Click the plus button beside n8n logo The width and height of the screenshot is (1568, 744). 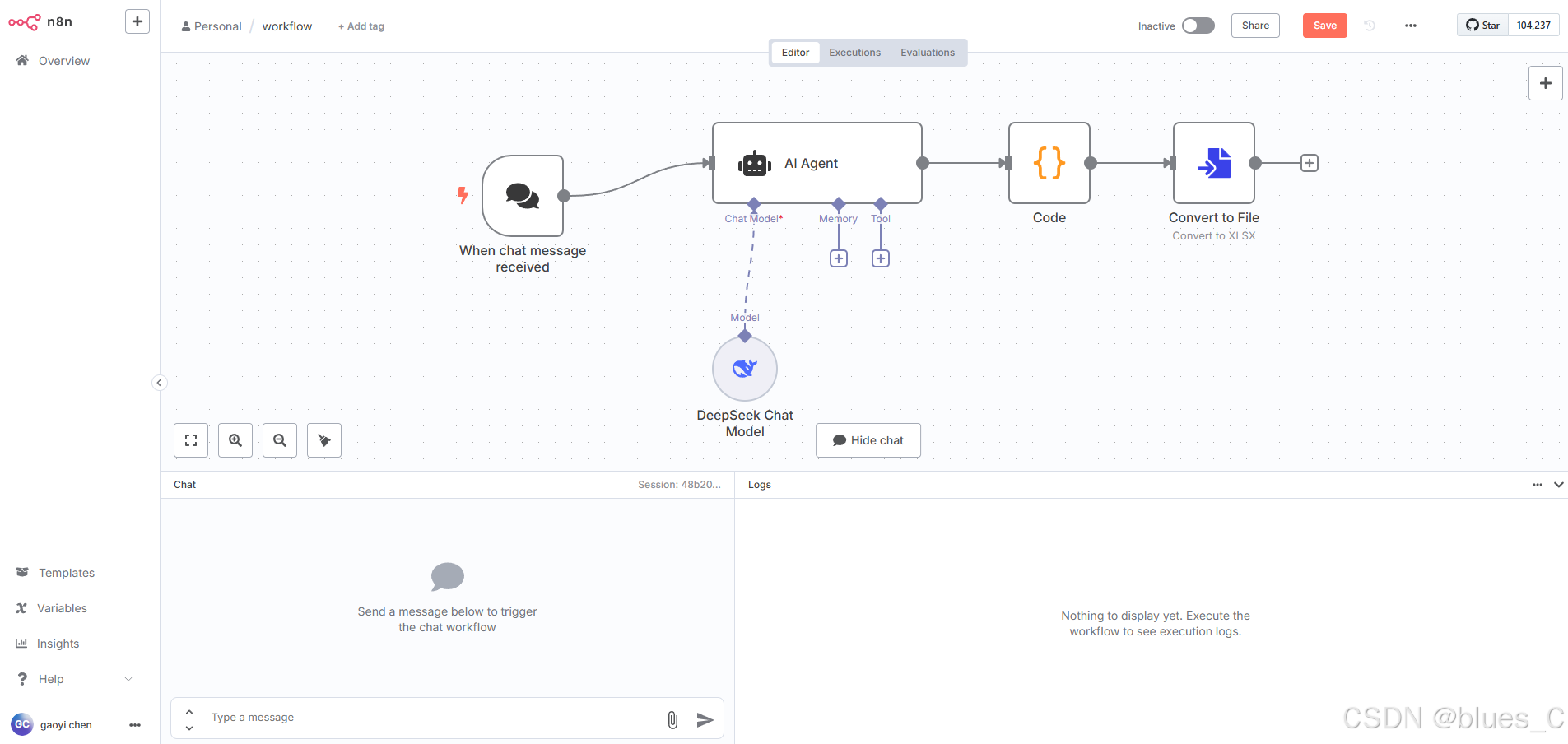(137, 21)
